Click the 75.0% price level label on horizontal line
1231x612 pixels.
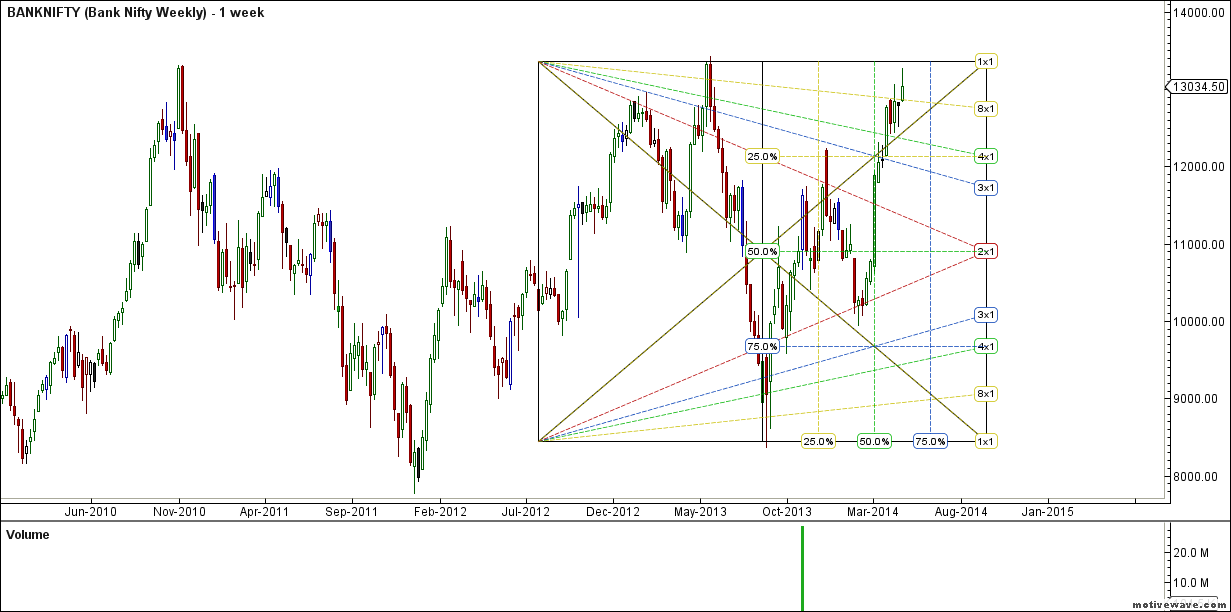pyautogui.click(x=762, y=346)
